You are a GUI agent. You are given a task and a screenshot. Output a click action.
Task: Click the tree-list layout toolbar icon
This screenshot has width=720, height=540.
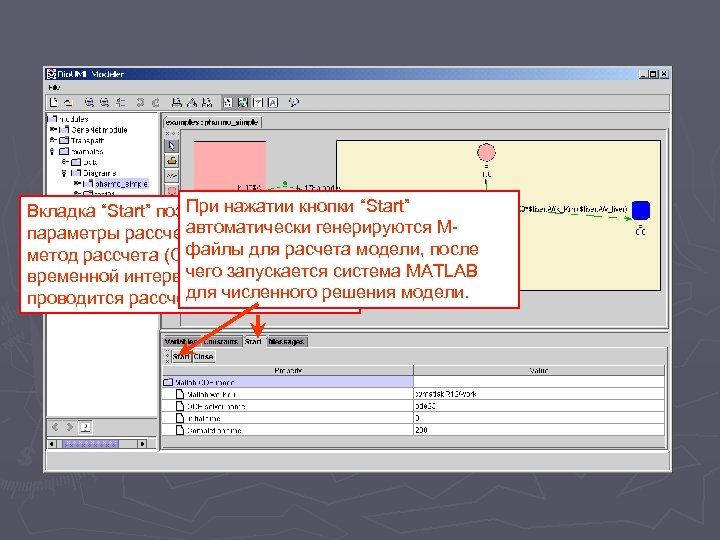tap(120, 102)
